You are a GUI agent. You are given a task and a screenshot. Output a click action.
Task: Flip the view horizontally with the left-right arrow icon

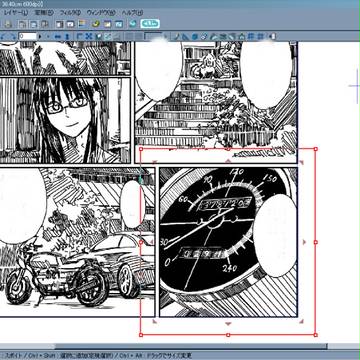(58, 36)
